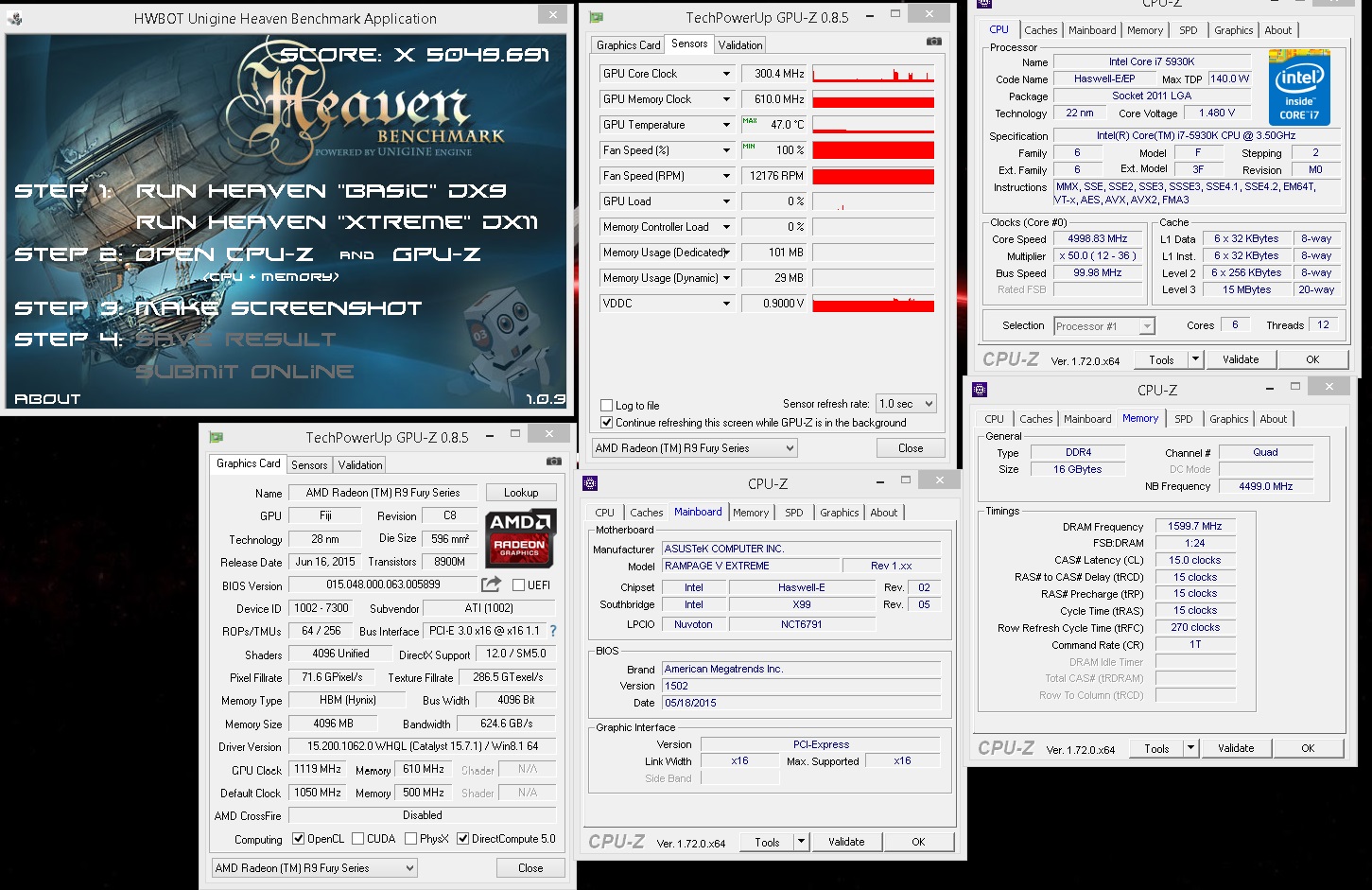Image resolution: width=1372 pixels, height=890 pixels.
Task: Click the Lookup button in GPU-Z
Action: click(521, 493)
